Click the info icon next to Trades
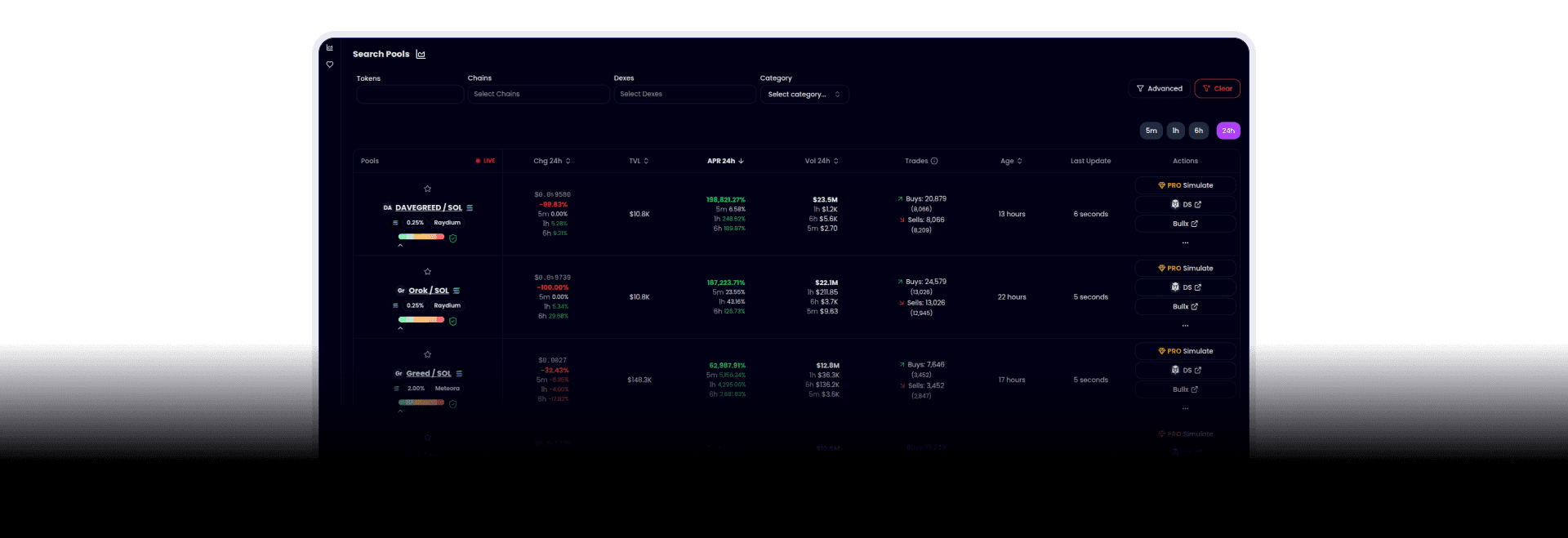Screen dimensions: 1568x538 pos(934,162)
